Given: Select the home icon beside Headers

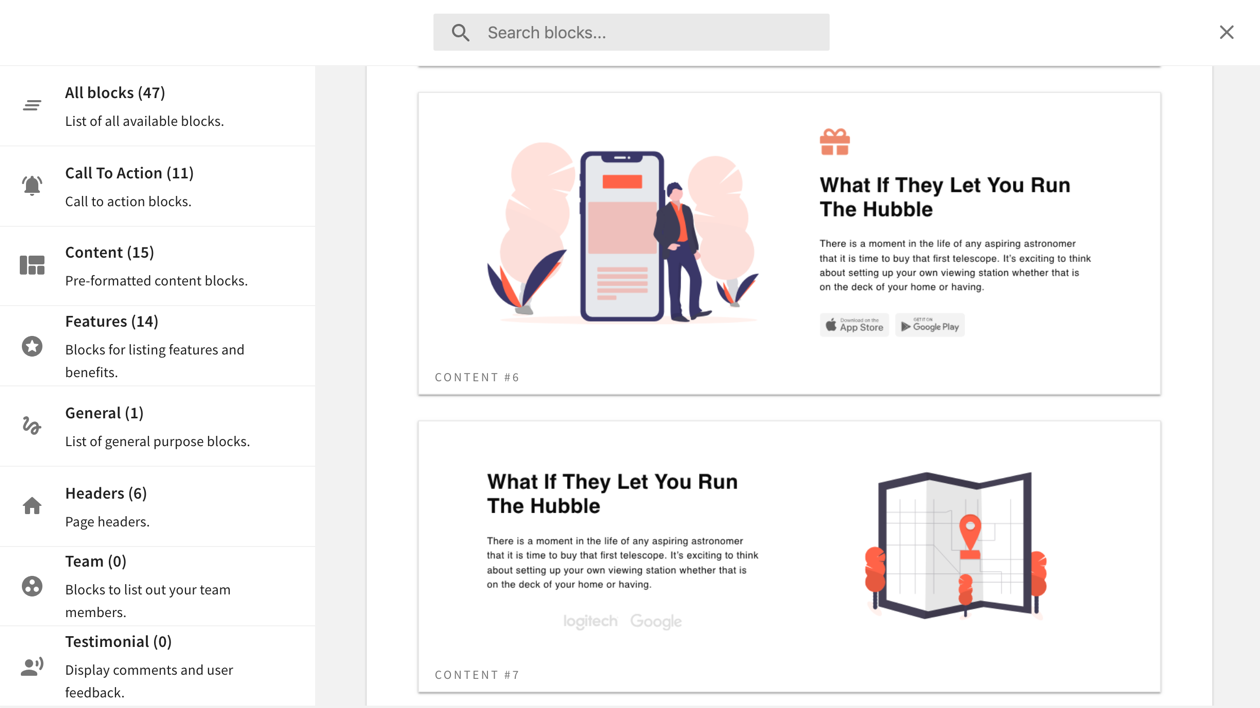Looking at the screenshot, I should point(31,505).
